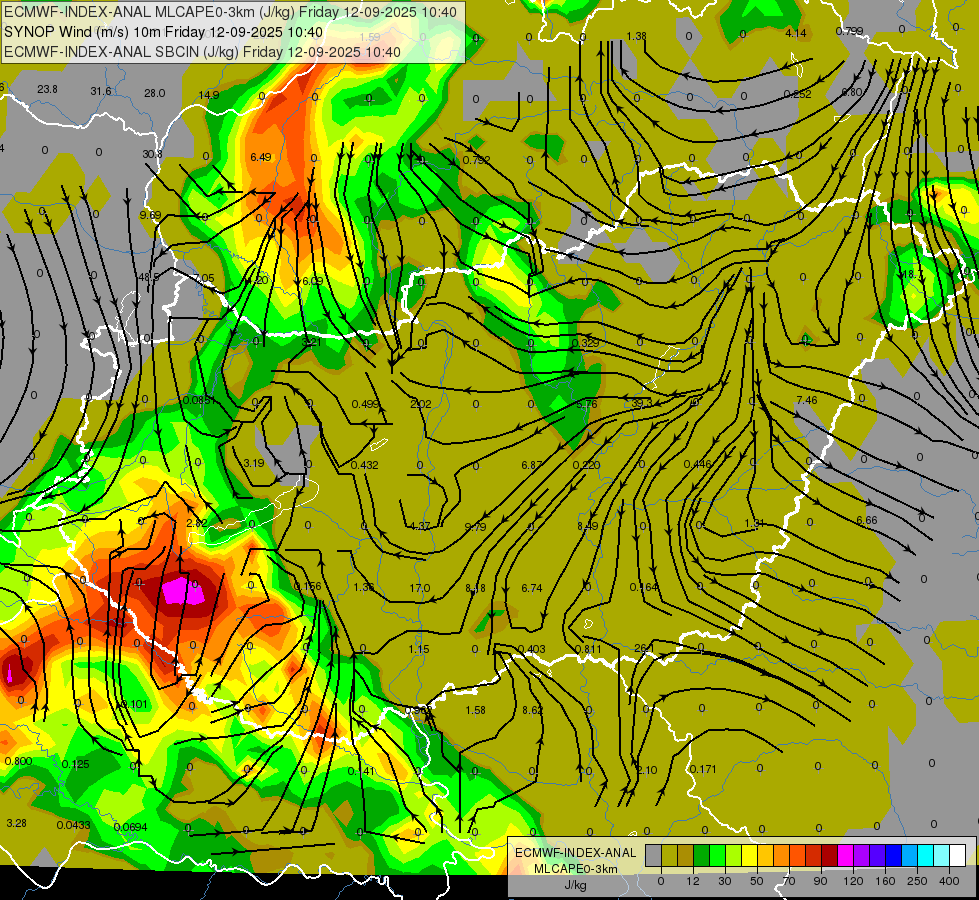Viewport: 979px width, 900px height.
Task: Click the map value 2.82
Action: [x=197, y=523]
